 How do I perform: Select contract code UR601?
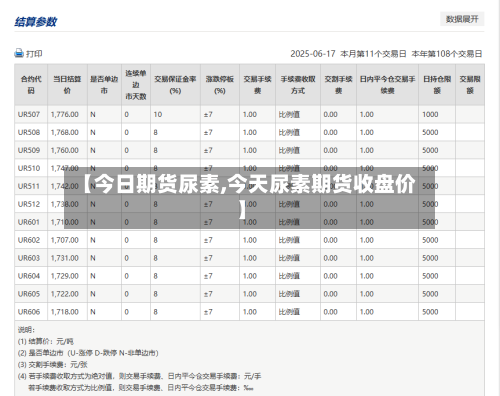pyautogui.click(x=29, y=222)
